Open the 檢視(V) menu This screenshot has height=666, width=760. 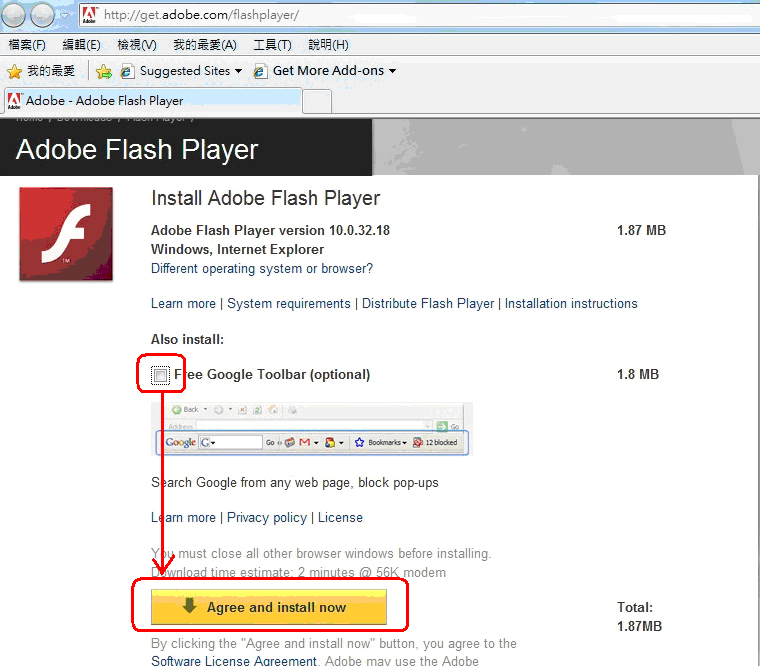137,45
